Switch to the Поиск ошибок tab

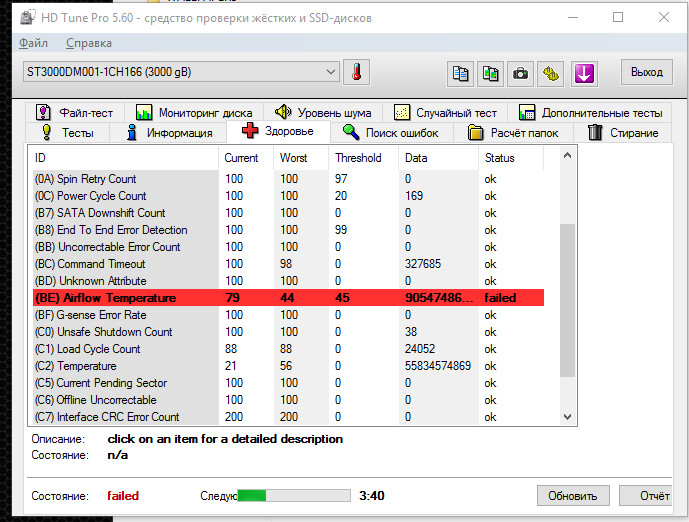coord(391,133)
